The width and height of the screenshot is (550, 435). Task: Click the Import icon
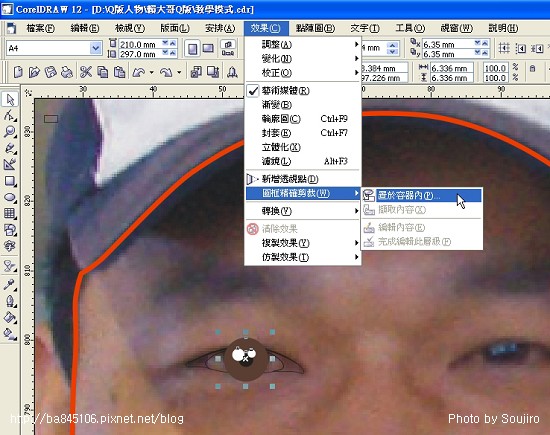pos(196,73)
